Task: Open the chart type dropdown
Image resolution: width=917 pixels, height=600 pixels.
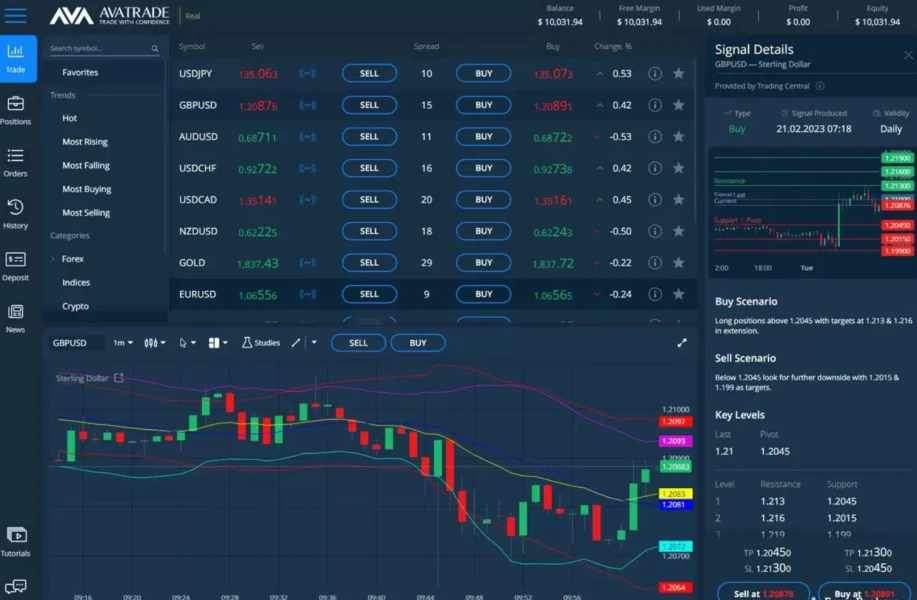Action: point(154,343)
